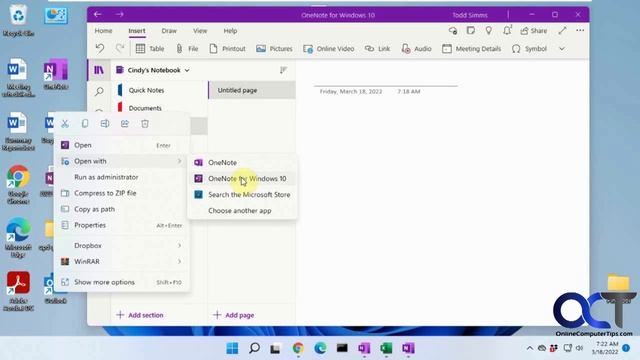Open the three-dot more options menu
This screenshot has height=360, width=640.
580,30
